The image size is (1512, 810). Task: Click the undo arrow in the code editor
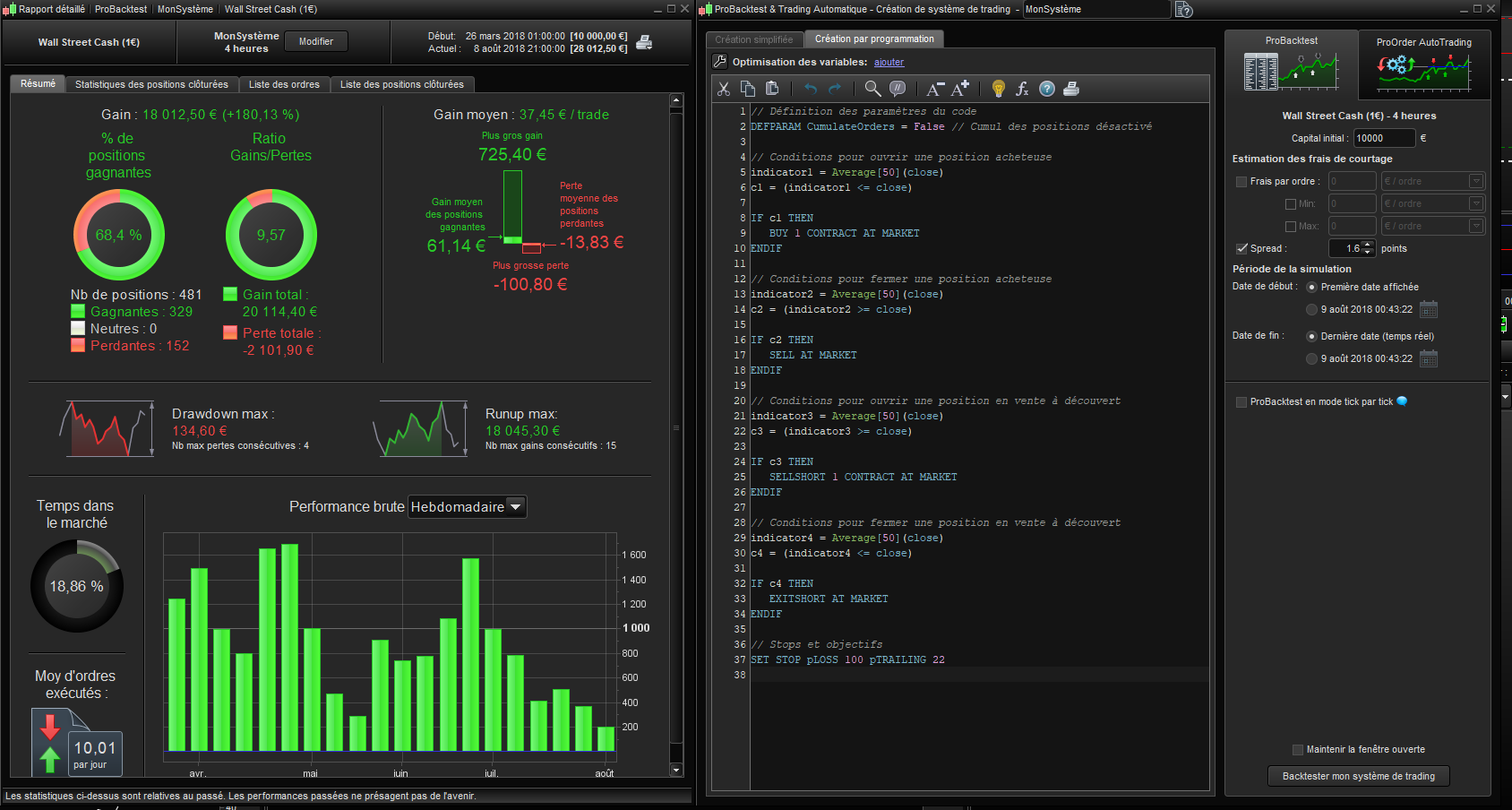click(x=811, y=89)
